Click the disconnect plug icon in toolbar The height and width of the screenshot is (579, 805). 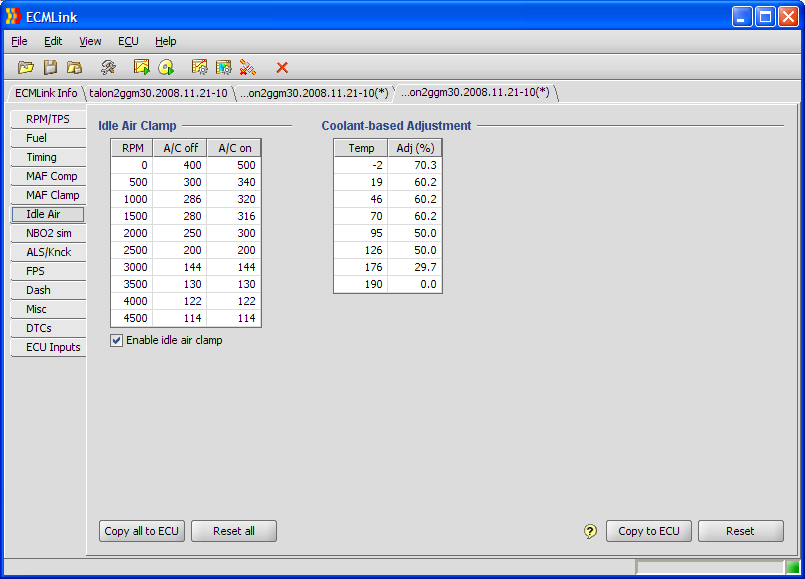point(248,67)
